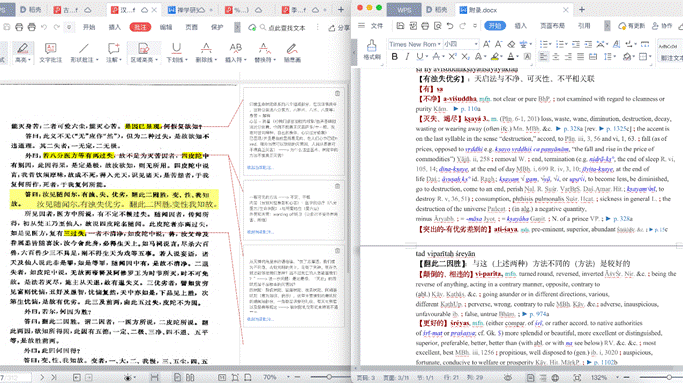Expand line spacing dropdown
Screen dimensions: 683x383
[614, 57]
